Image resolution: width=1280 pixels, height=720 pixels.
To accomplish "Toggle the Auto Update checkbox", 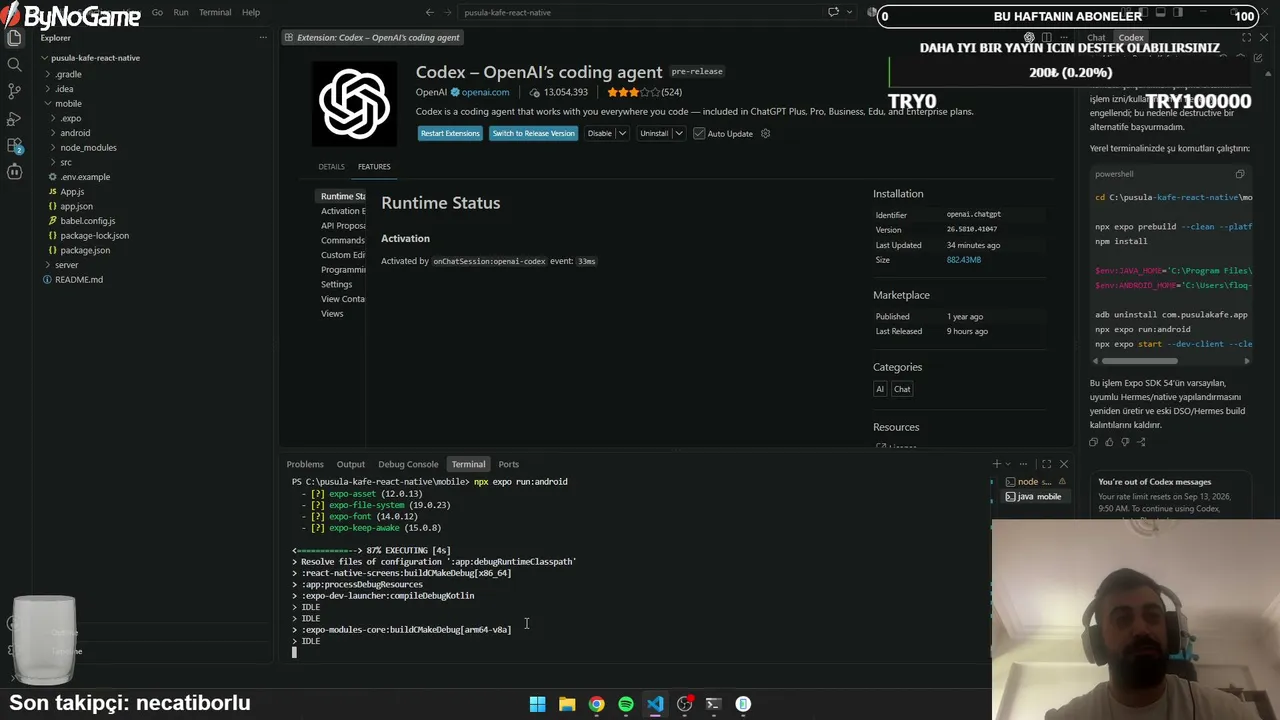I will coord(699,133).
